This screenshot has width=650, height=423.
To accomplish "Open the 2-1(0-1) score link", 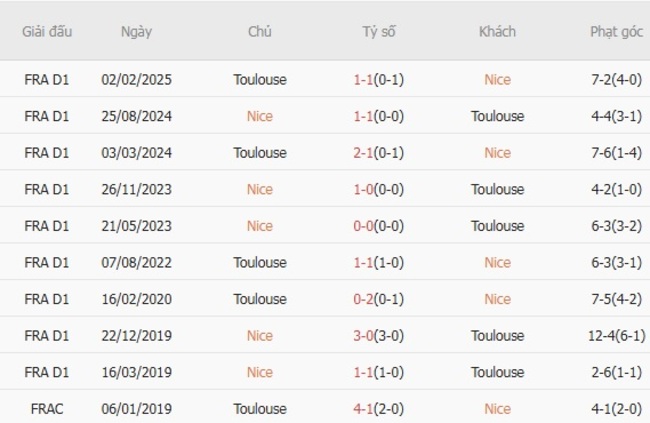I will (x=379, y=153).
